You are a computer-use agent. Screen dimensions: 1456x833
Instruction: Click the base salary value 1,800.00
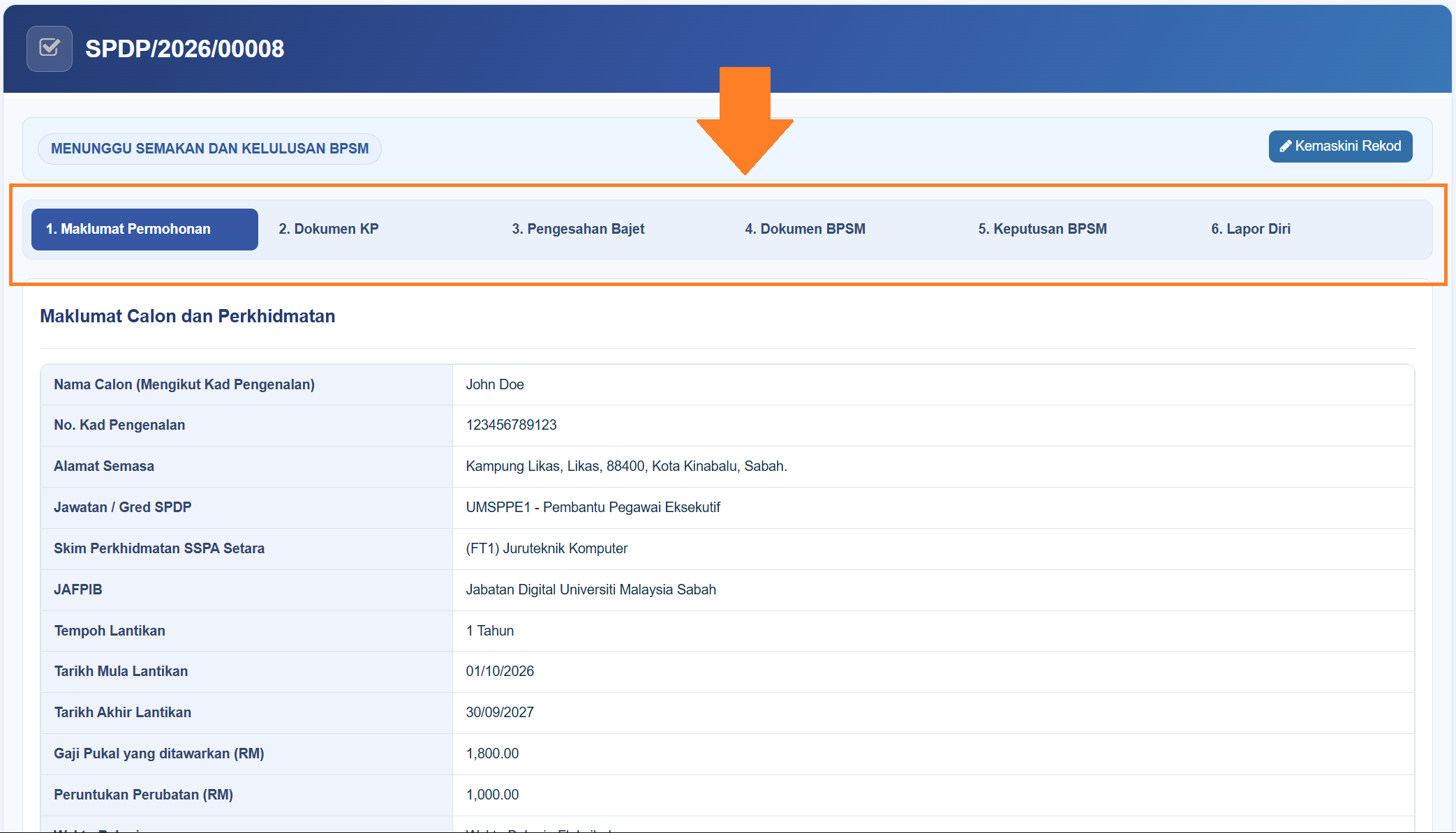[x=492, y=753]
